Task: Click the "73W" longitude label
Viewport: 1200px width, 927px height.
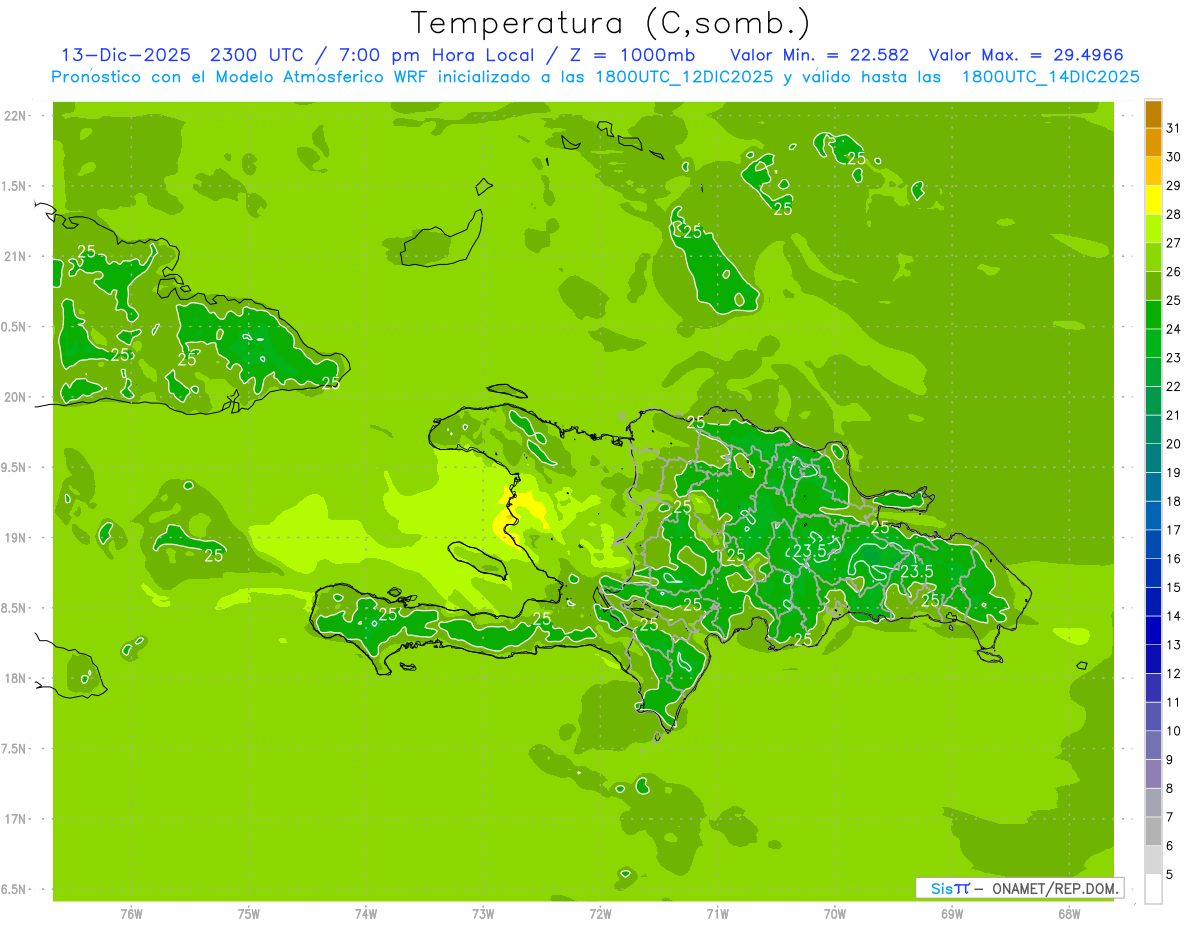Action: (x=483, y=914)
